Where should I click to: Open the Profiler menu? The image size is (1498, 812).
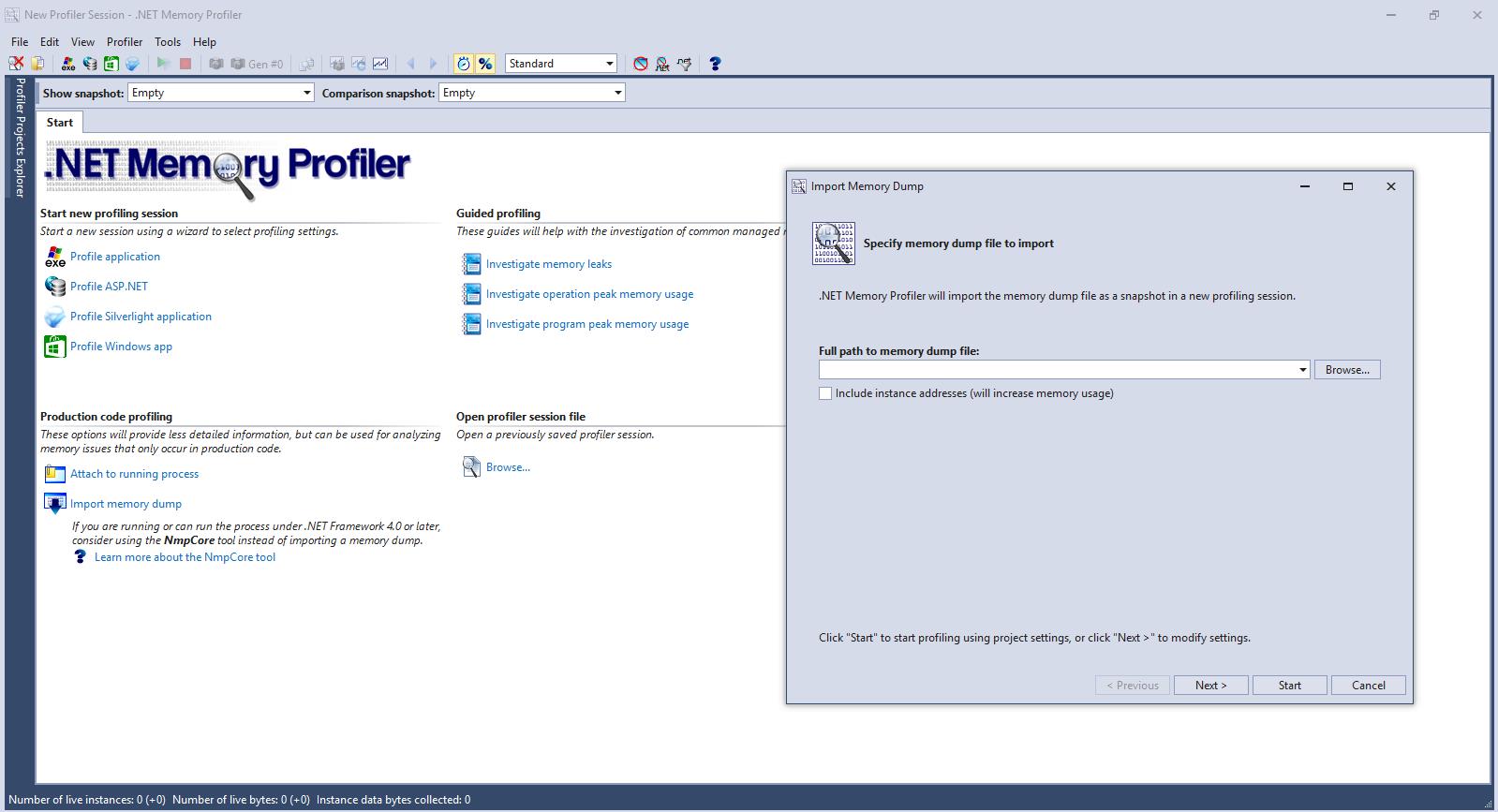tap(125, 42)
